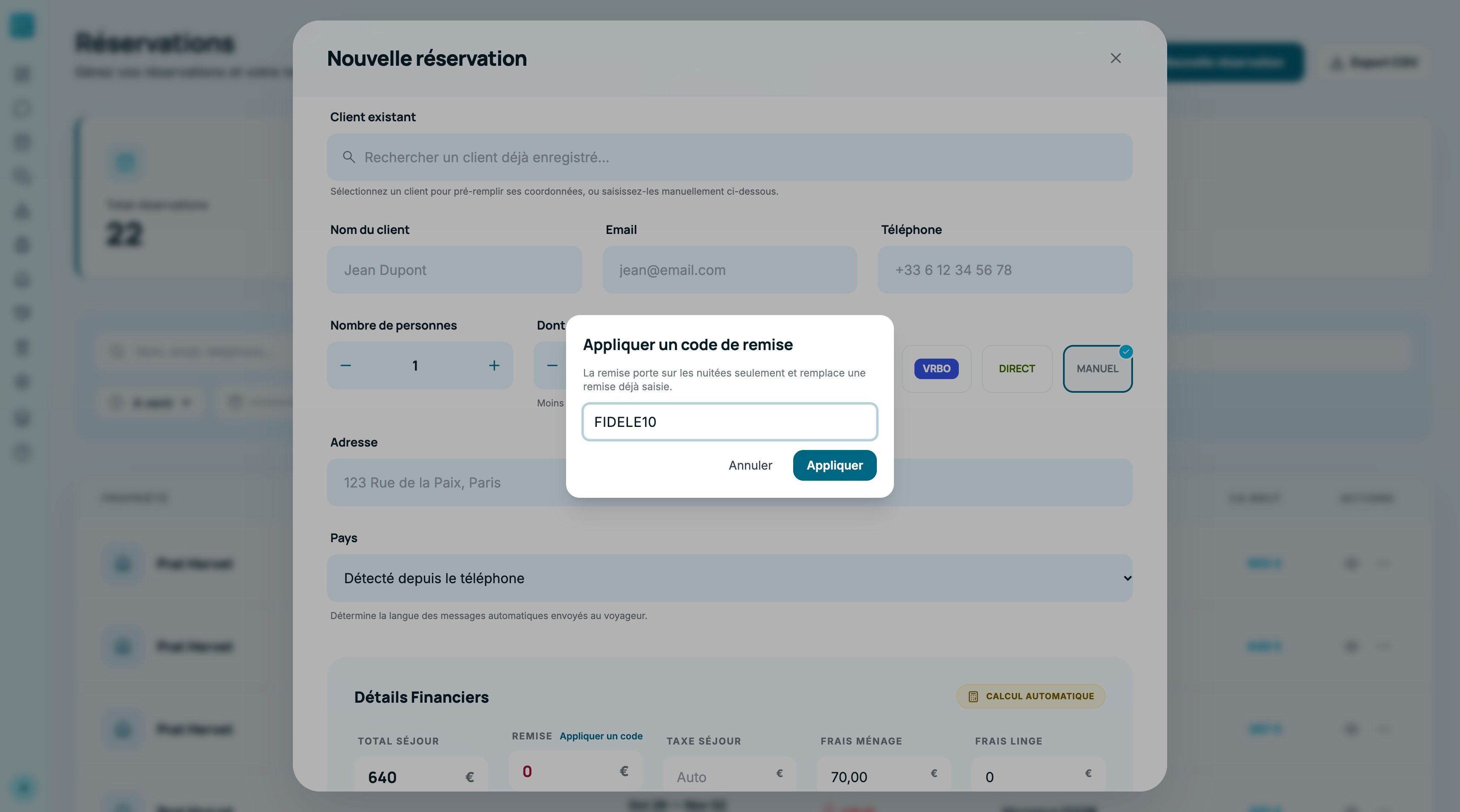The image size is (1460, 812).
Task: Click the Nom du client field
Action: tap(454, 270)
